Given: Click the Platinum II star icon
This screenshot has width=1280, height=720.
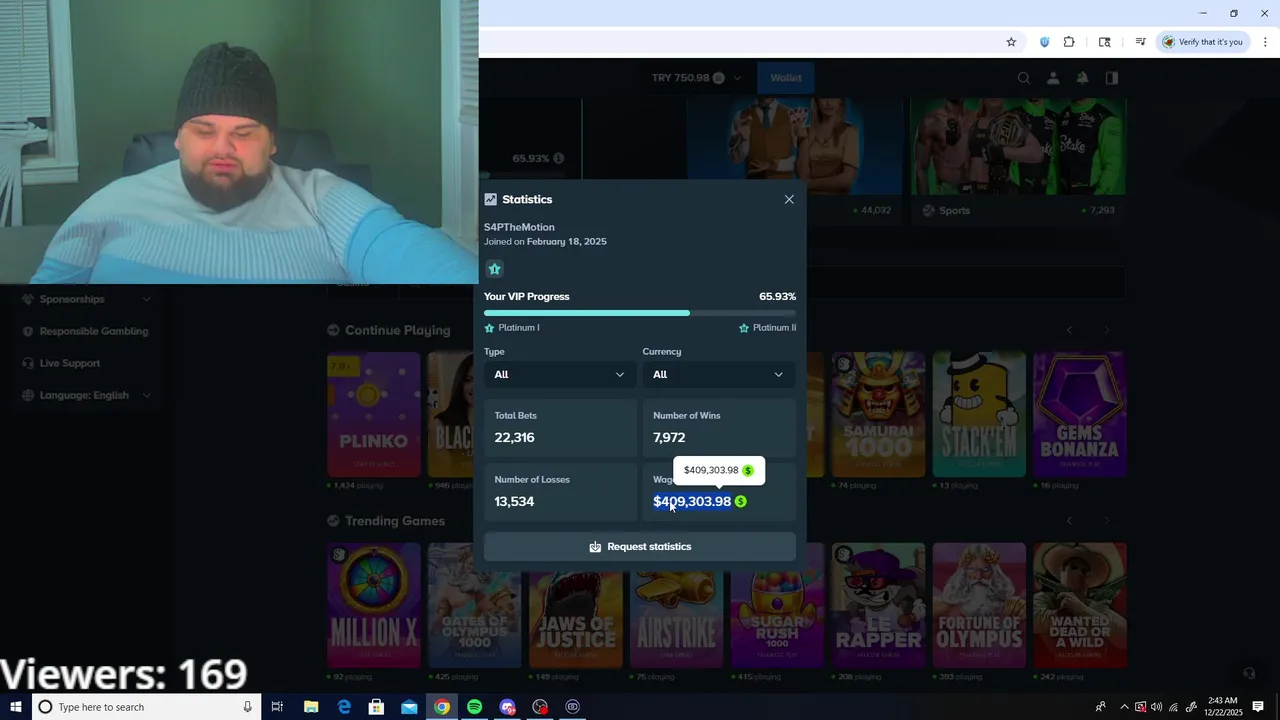Looking at the screenshot, I should click(x=744, y=328).
